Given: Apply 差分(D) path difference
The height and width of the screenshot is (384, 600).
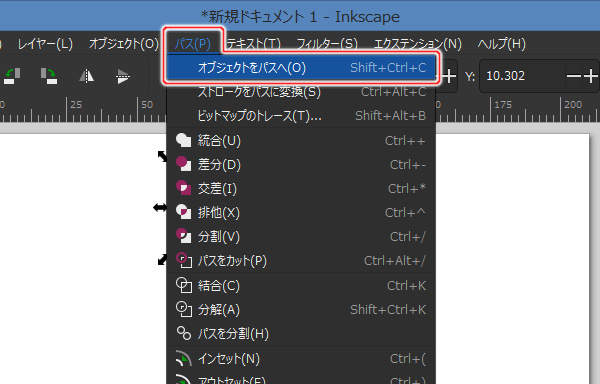Looking at the screenshot, I should [301, 165].
